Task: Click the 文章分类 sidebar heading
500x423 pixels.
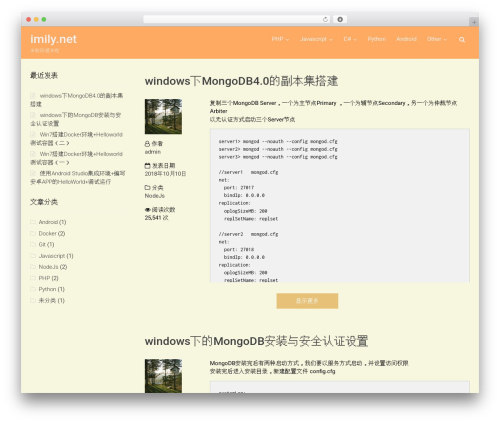Action: (44, 202)
